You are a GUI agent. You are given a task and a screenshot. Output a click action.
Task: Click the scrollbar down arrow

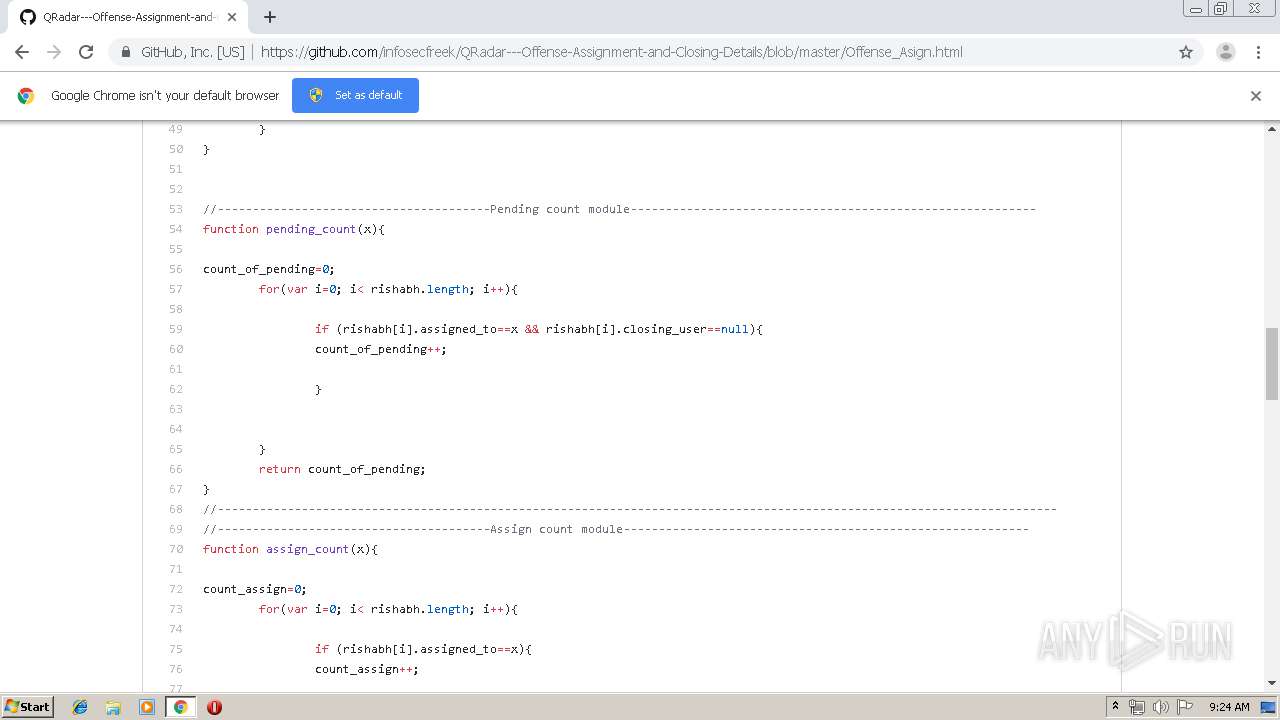1272,683
